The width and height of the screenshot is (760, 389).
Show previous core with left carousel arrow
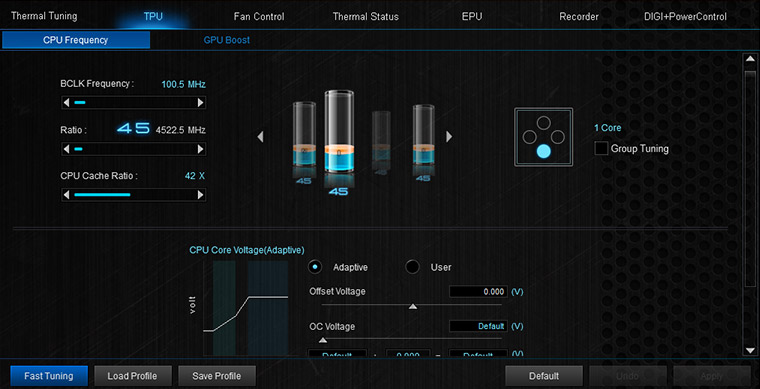click(x=260, y=137)
